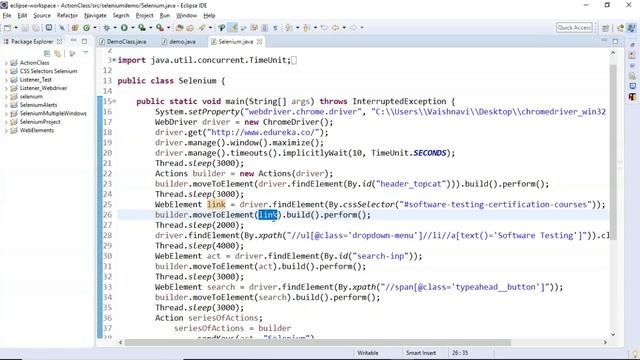
Task: Click the Debug bug icon
Action: (x=107, y=28)
